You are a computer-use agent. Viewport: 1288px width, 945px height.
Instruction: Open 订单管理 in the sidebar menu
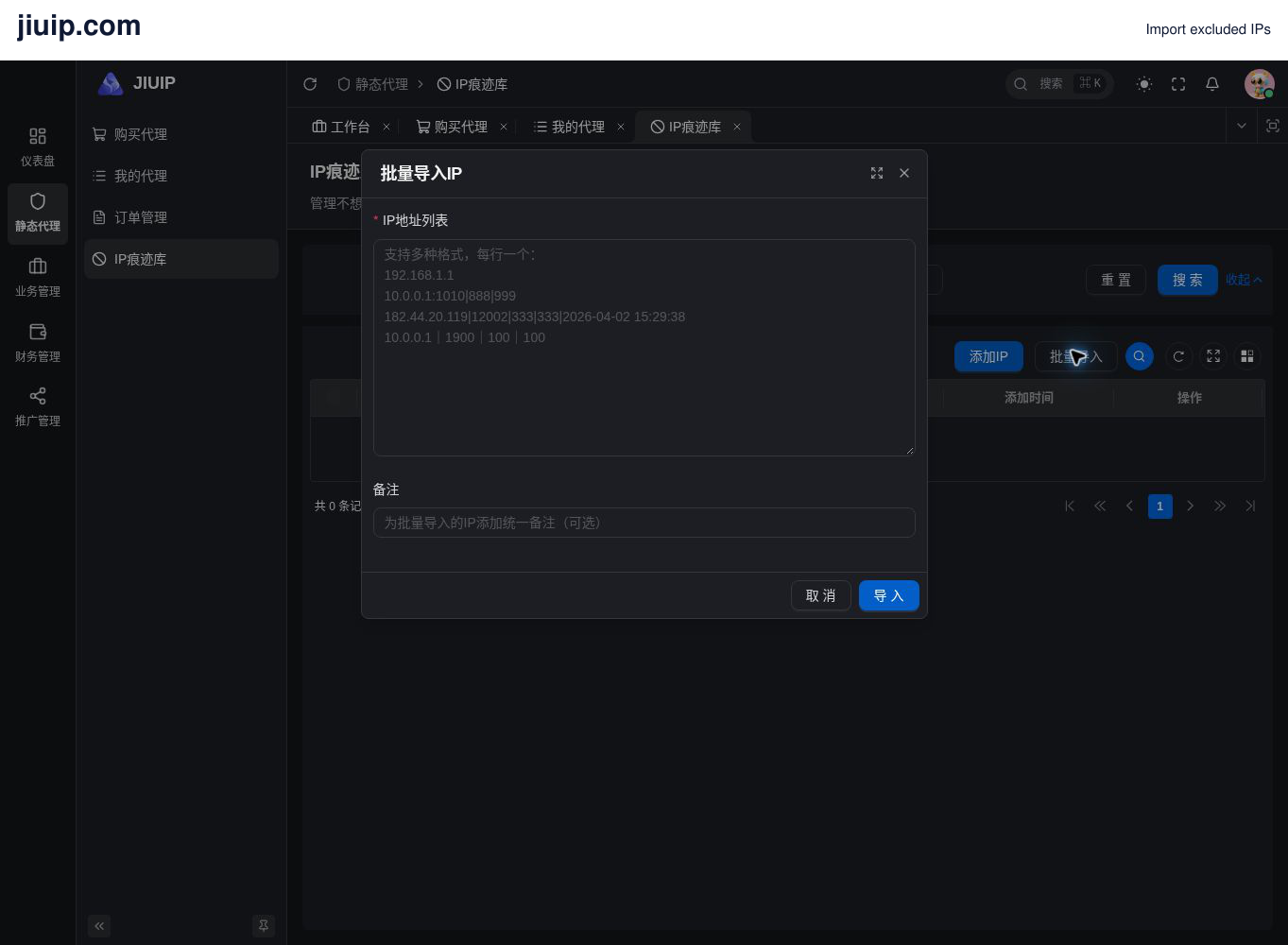pyautogui.click(x=181, y=217)
